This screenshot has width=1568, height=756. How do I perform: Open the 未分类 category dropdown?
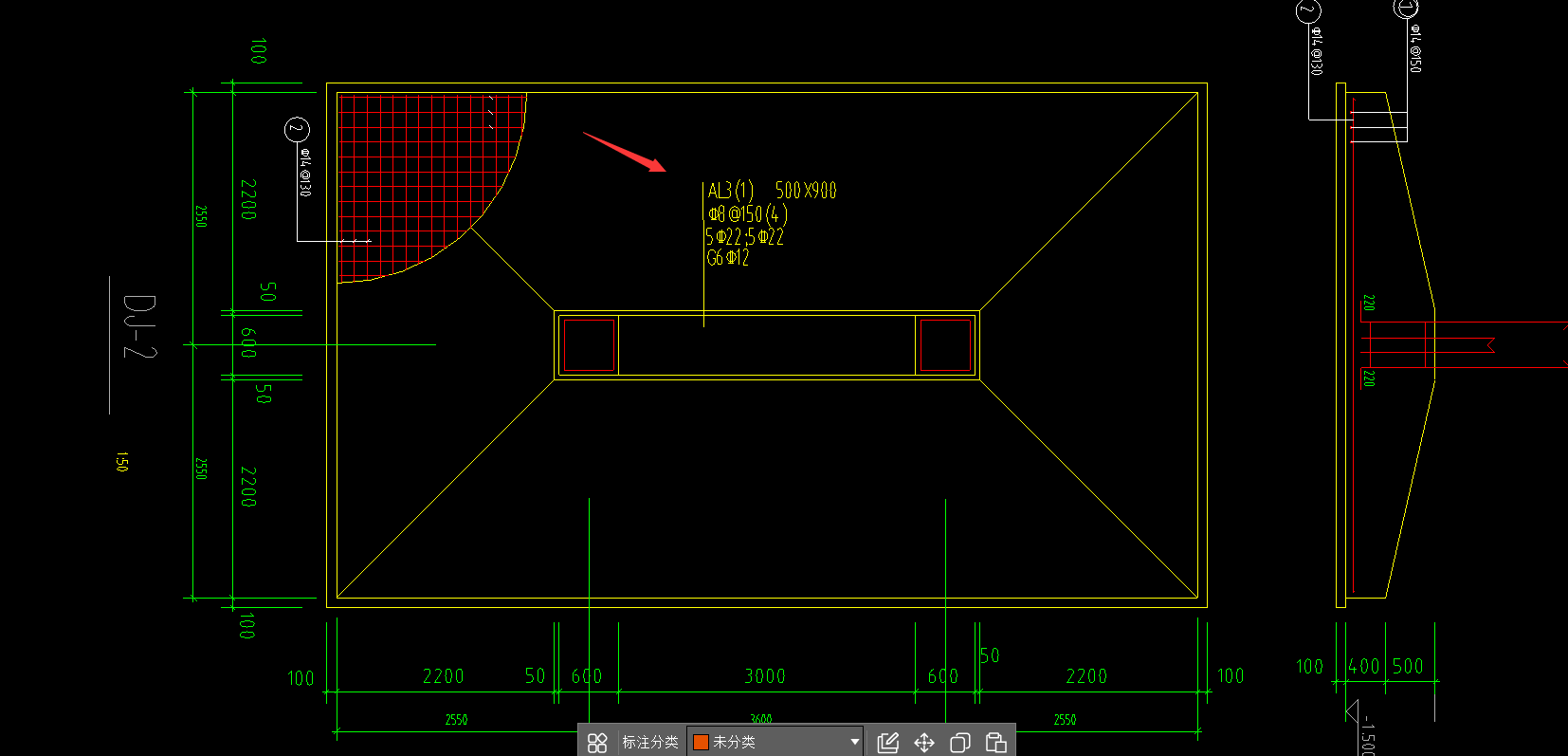click(775, 742)
